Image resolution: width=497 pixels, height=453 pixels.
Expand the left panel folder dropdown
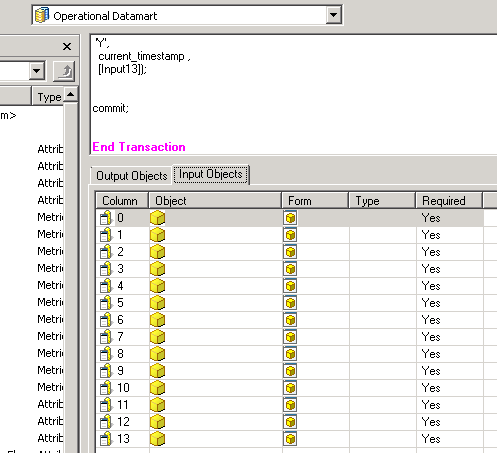tap(37, 71)
